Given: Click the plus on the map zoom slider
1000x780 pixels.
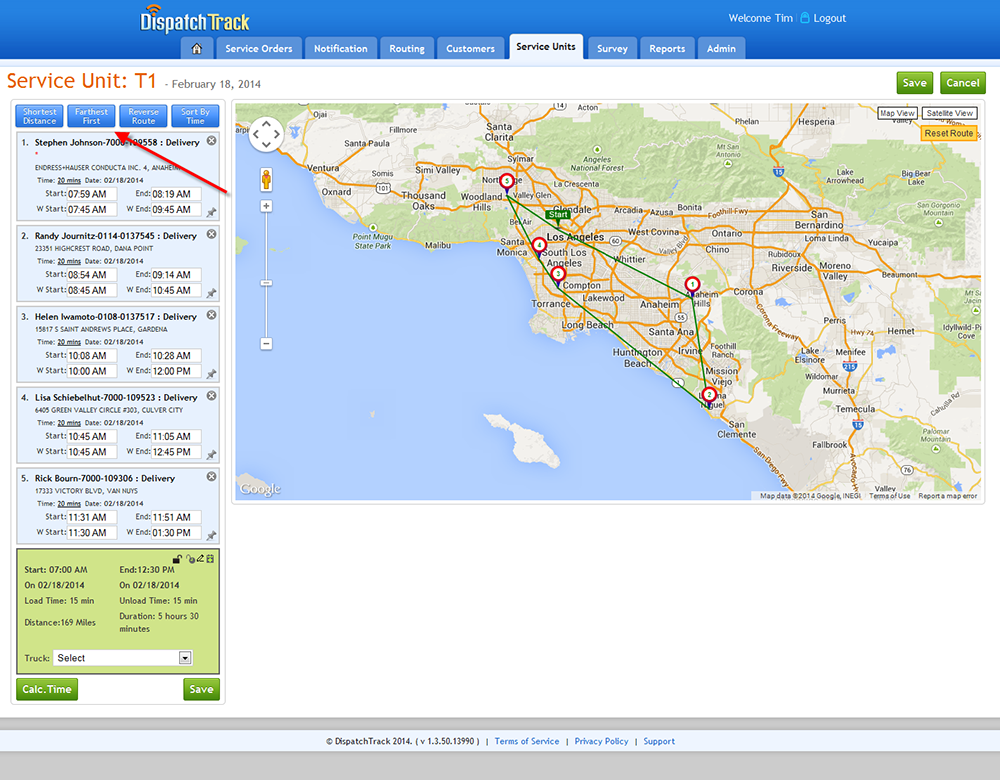Looking at the screenshot, I should 266,205.
